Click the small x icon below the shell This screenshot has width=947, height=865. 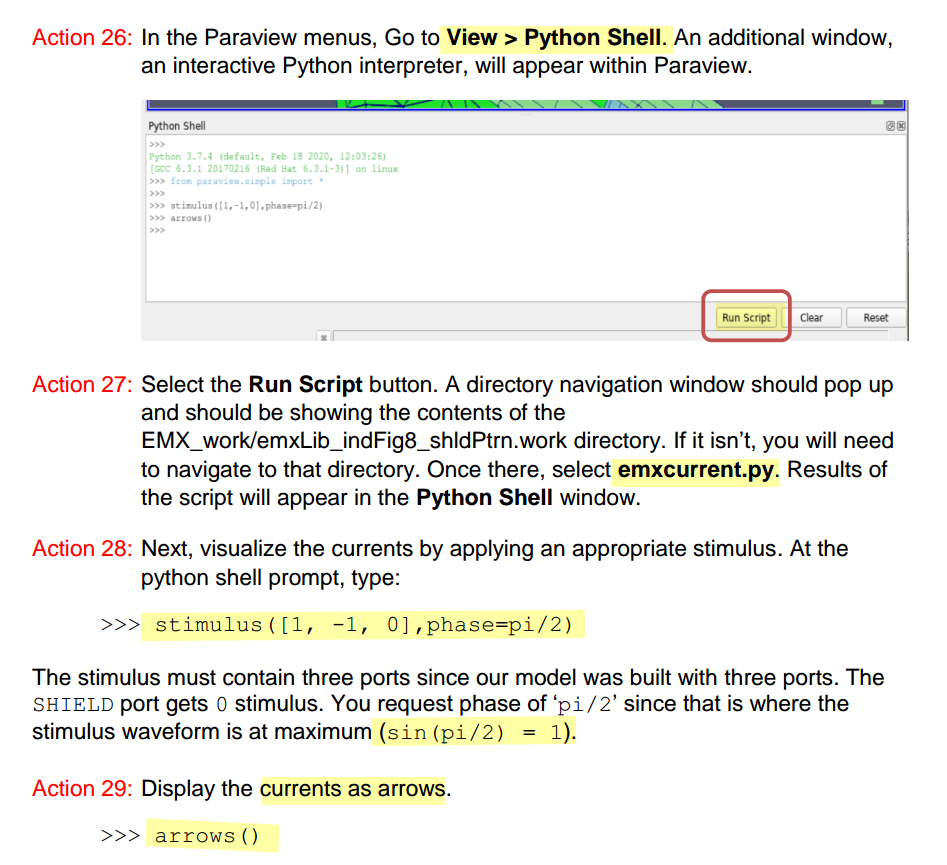pos(323,337)
